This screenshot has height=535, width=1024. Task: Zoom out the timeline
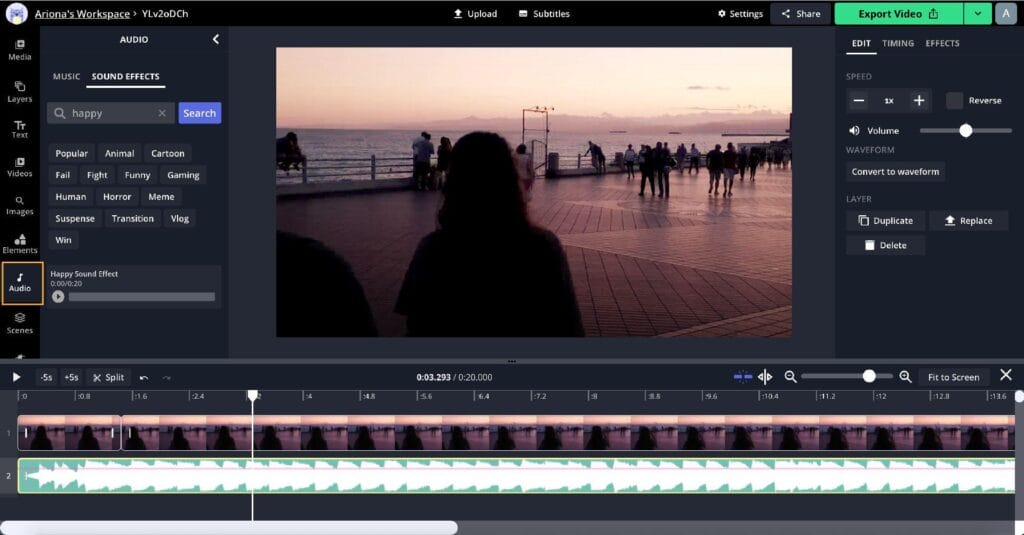tap(790, 377)
